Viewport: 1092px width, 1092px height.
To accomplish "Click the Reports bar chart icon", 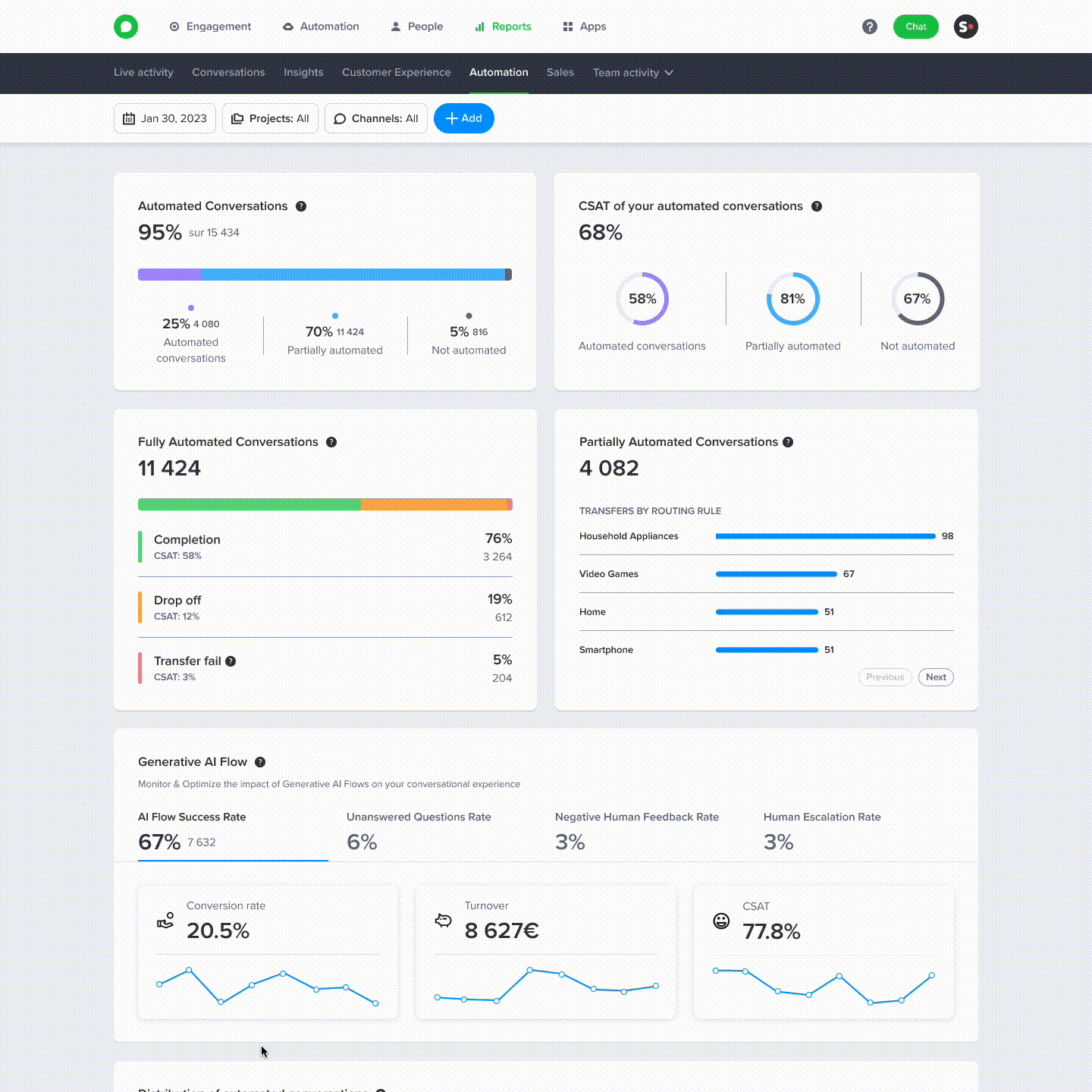I will pyautogui.click(x=479, y=27).
